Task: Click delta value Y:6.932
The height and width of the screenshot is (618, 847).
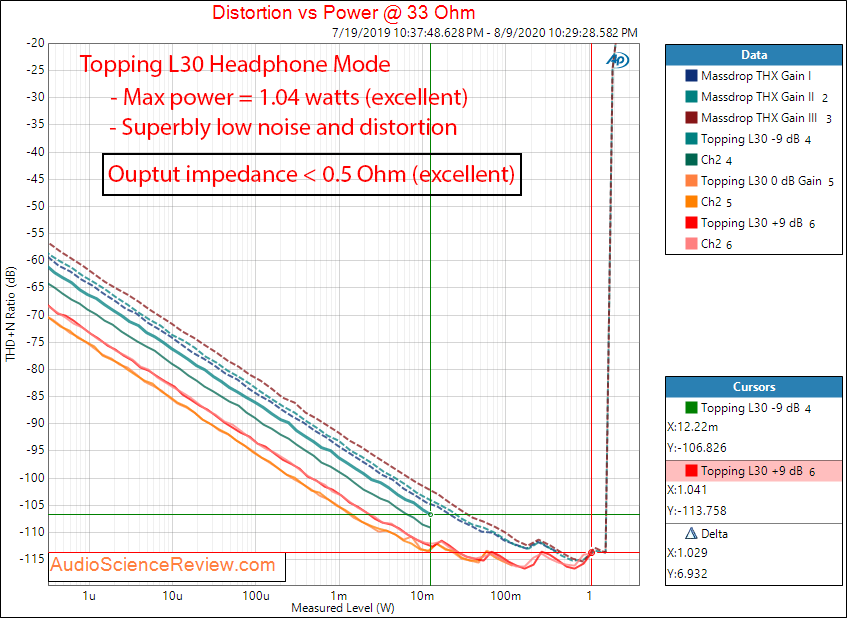Action: (x=687, y=574)
